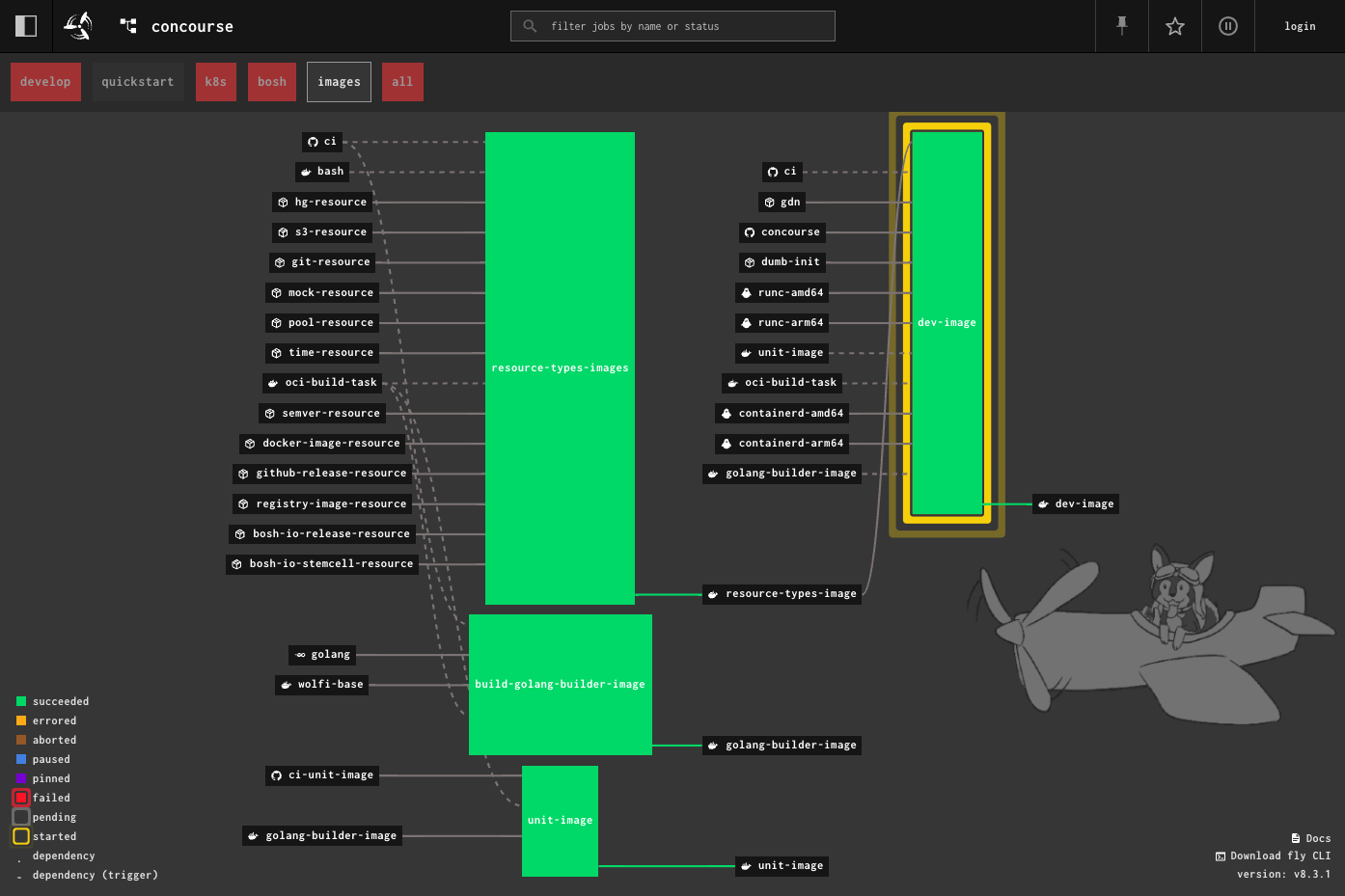The image size is (1345, 896).
Task: Click the ci-unit-image GitHub icon
Action: click(277, 775)
